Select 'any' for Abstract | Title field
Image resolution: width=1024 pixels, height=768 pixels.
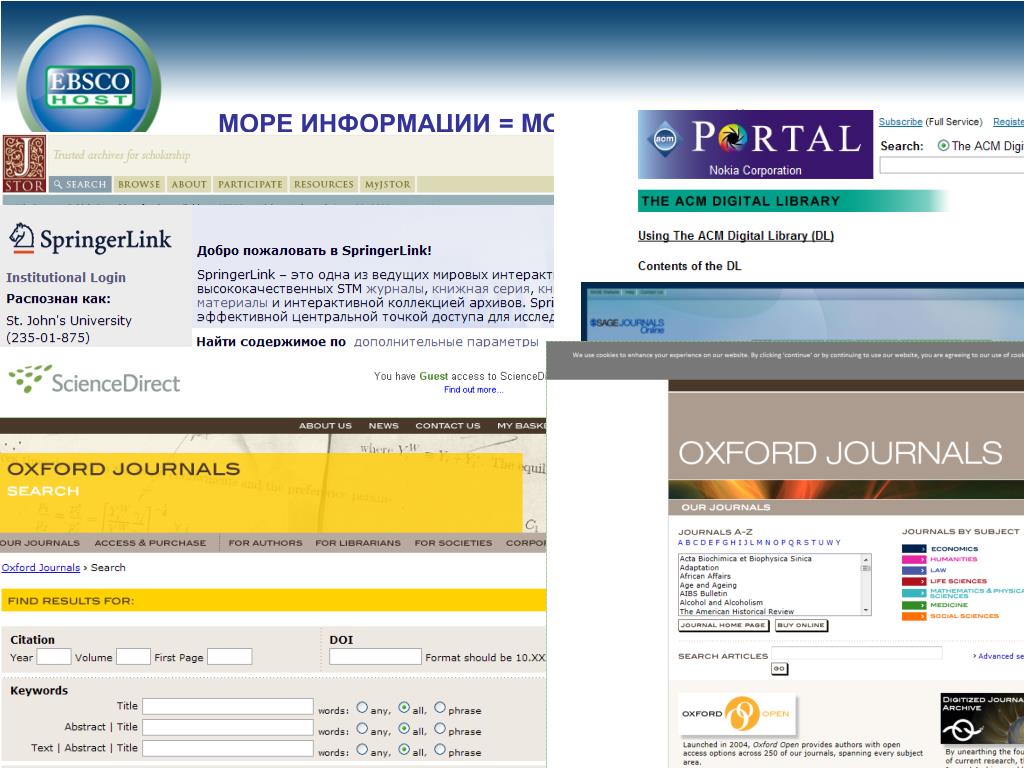(x=362, y=728)
